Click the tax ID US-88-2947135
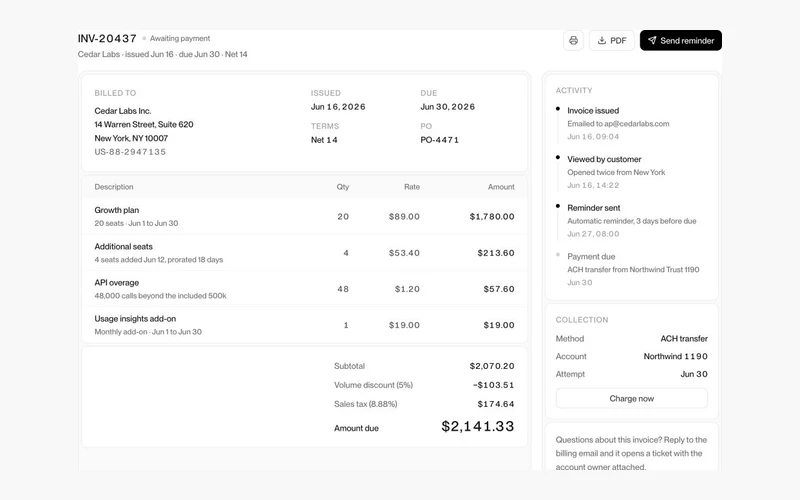The width and height of the screenshot is (800, 500). (130, 152)
